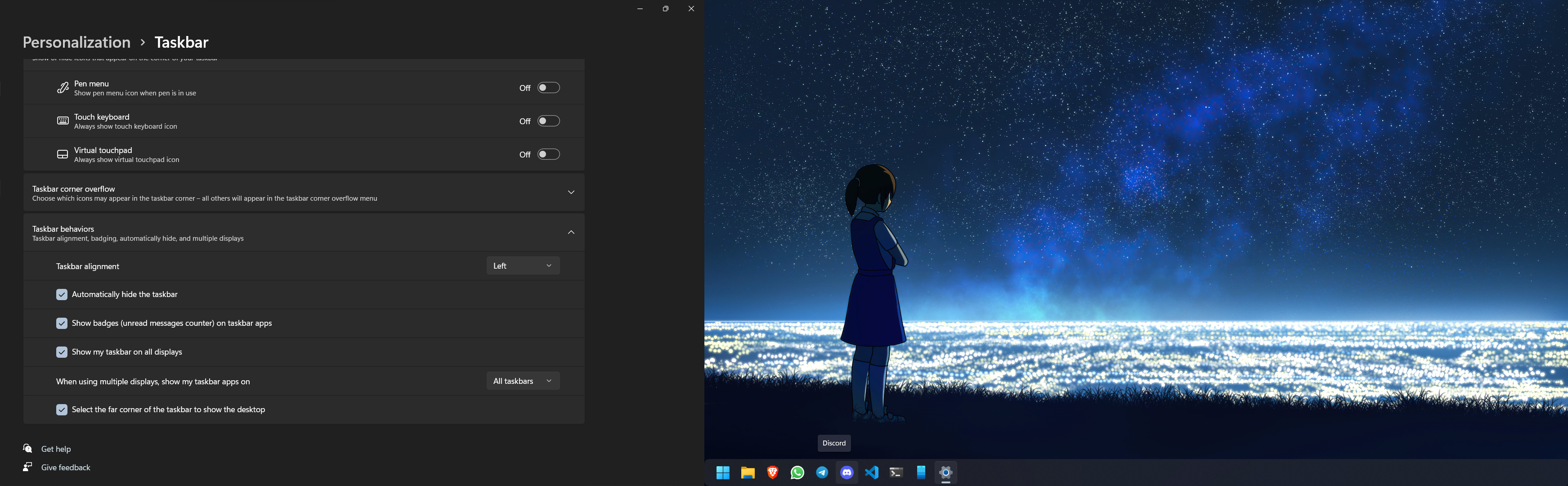Screen dimensions: 1568x486
Task: Enable the Touch keyboard toggle
Action: [x=548, y=121]
